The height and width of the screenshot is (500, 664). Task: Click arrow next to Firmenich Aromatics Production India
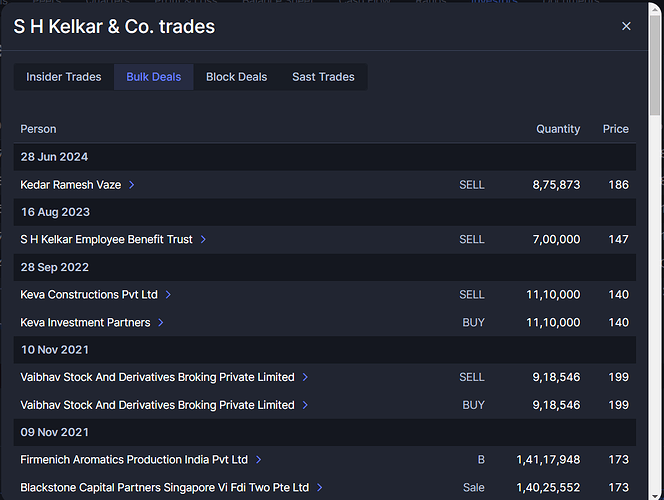[259, 460]
